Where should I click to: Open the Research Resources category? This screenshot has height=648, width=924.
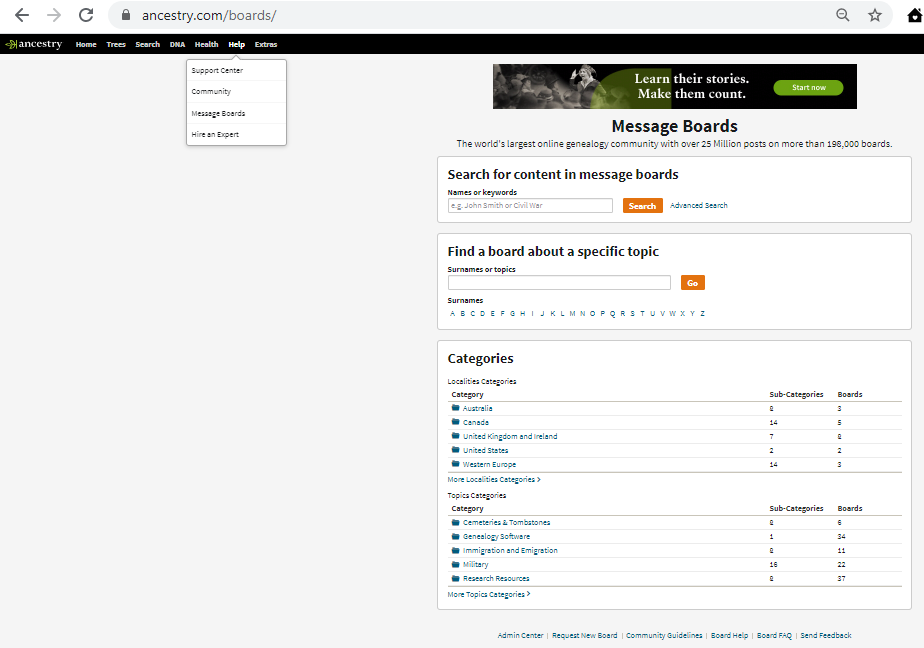(496, 579)
